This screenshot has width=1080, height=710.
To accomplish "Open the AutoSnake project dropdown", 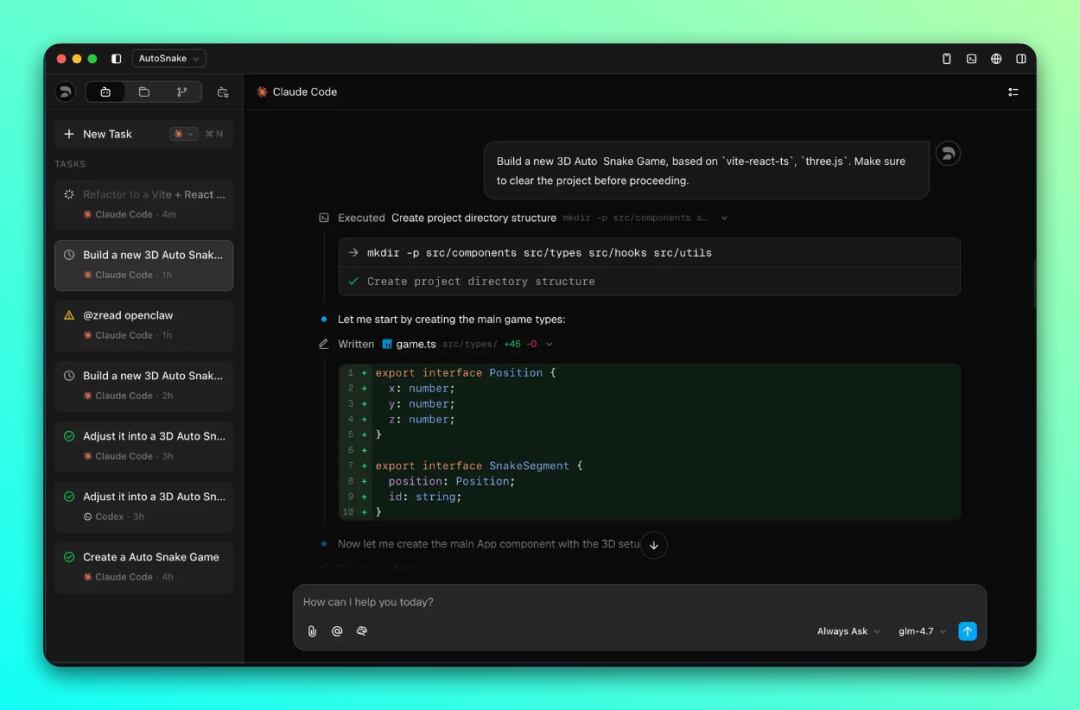I will point(168,59).
